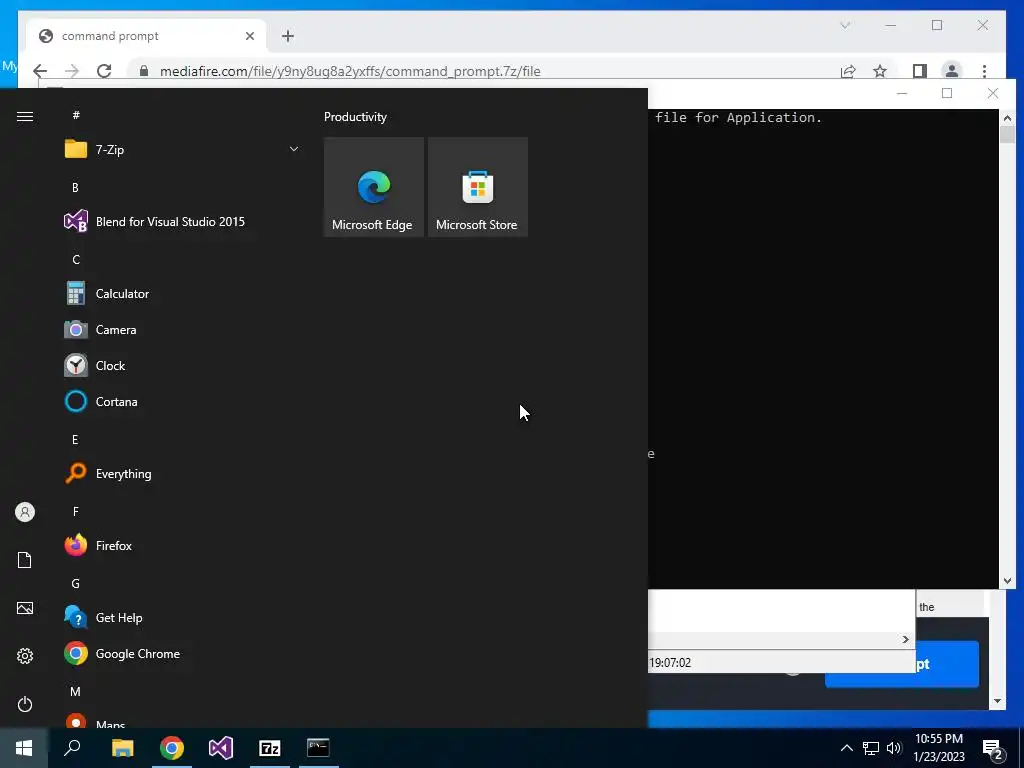
Task: Open Visual Studio from the taskbar
Action: point(221,748)
